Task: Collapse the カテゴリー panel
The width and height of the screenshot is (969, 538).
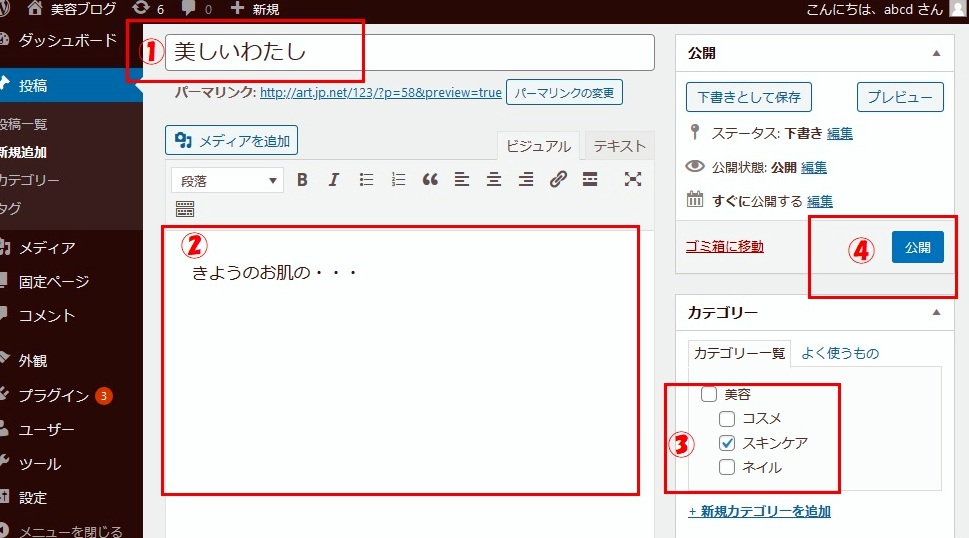Action: click(x=936, y=313)
